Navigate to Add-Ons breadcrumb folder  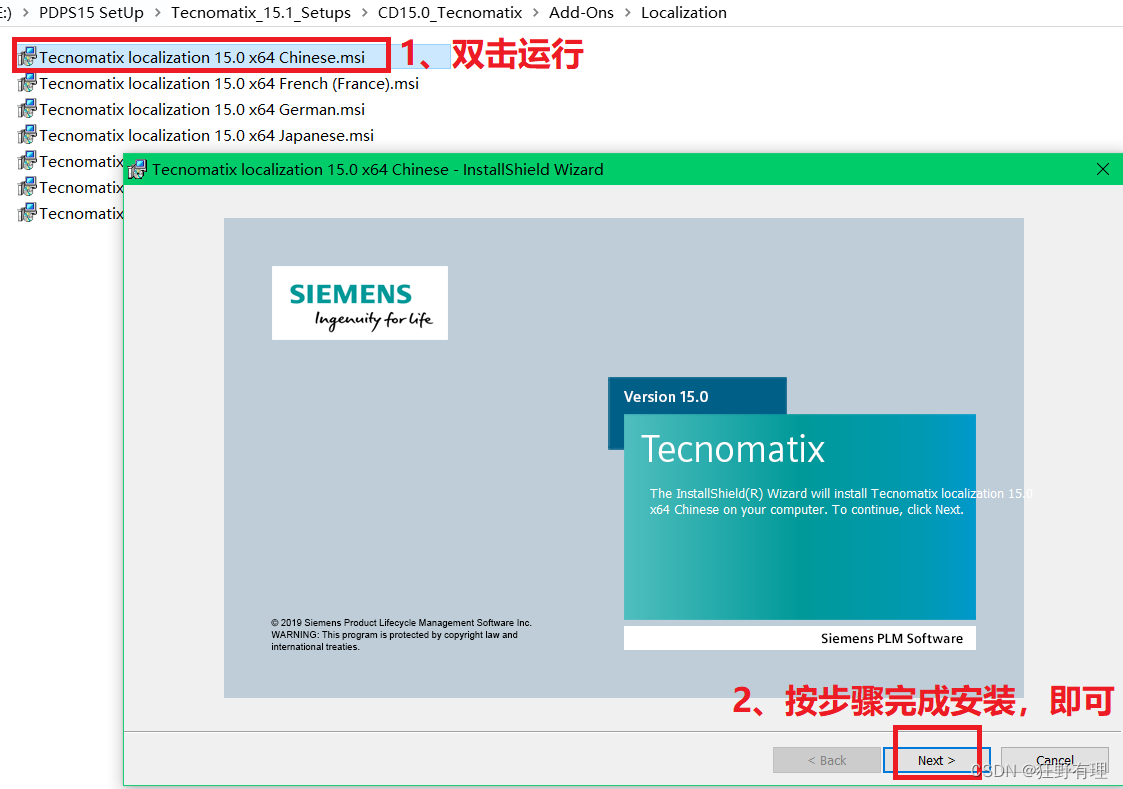581,13
